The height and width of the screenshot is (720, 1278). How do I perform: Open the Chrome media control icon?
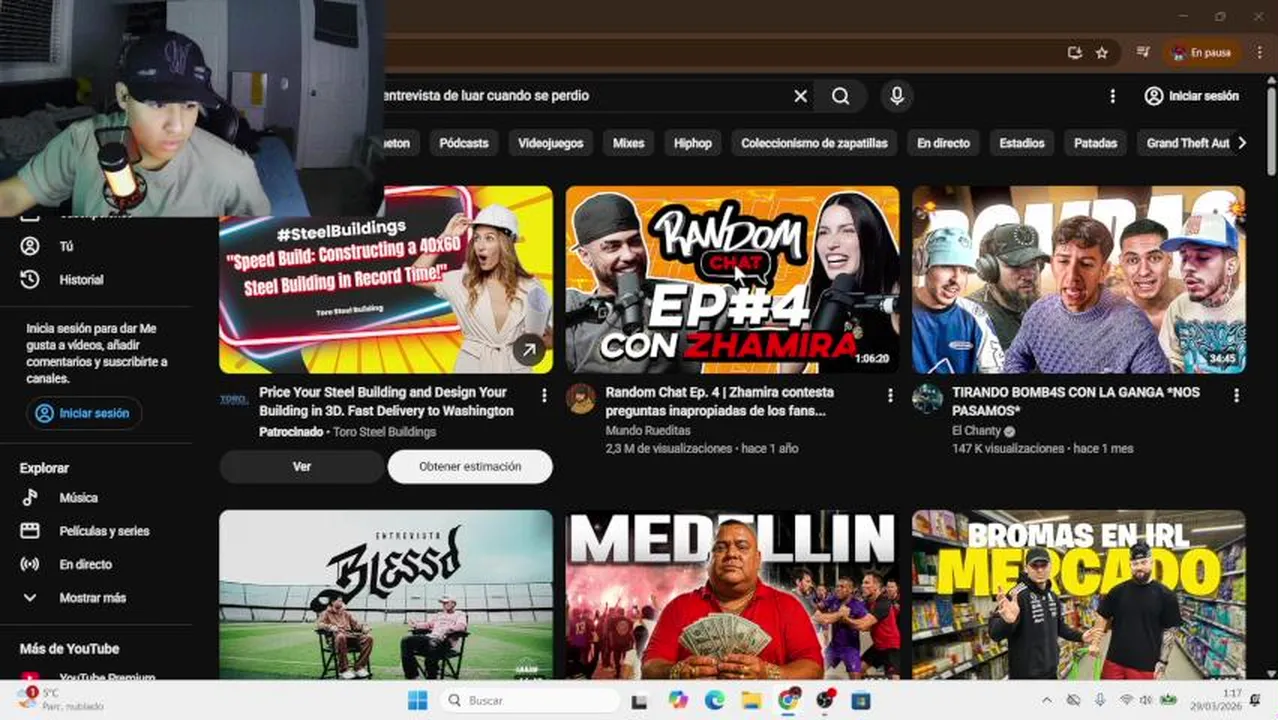tap(1143, 53)
